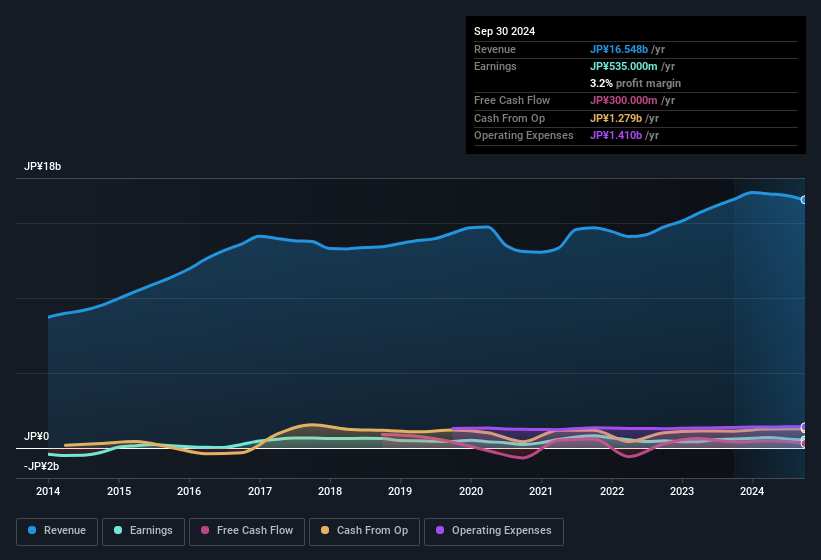821x560 pixels.
Task: Toggle the Revenue series legend button
Action: pos(57,531)
